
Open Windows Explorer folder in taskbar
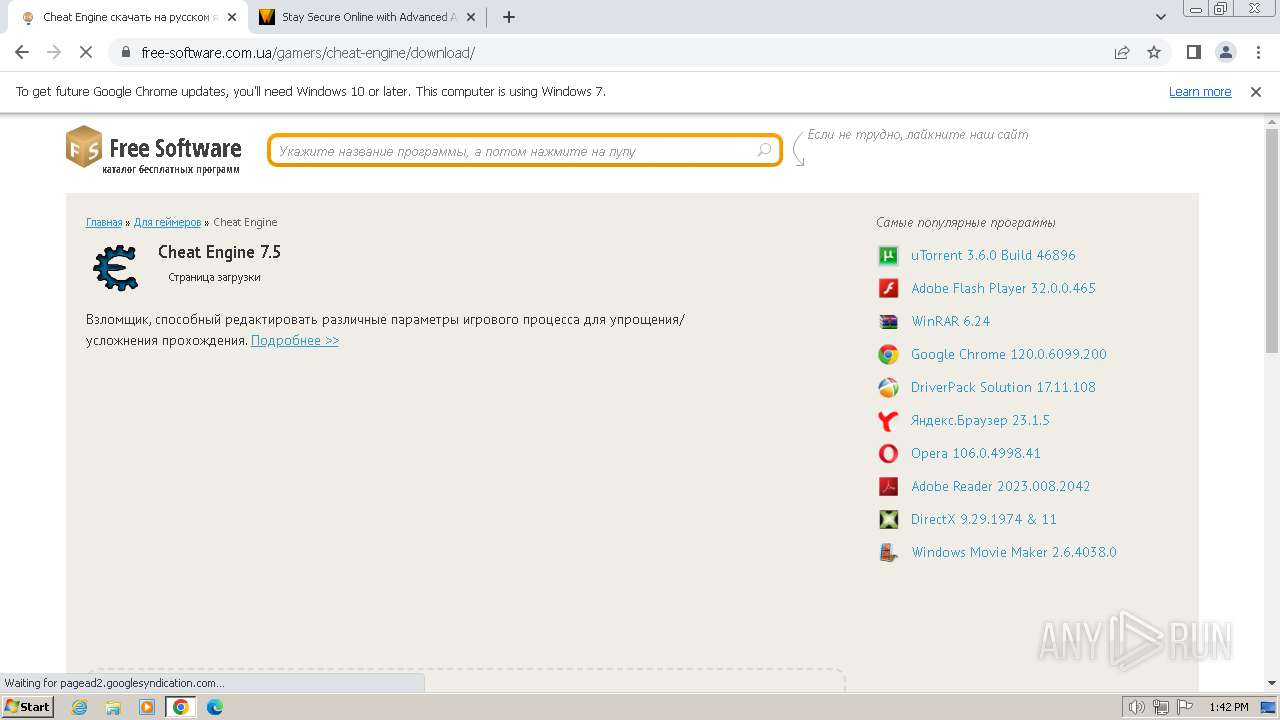click(x=113, y=707)
